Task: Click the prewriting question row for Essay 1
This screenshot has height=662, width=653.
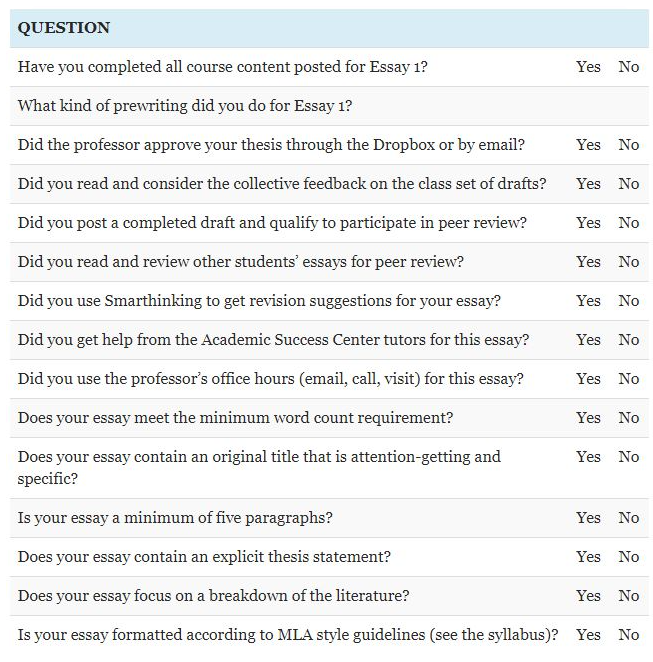Action: tap(185, 106)
